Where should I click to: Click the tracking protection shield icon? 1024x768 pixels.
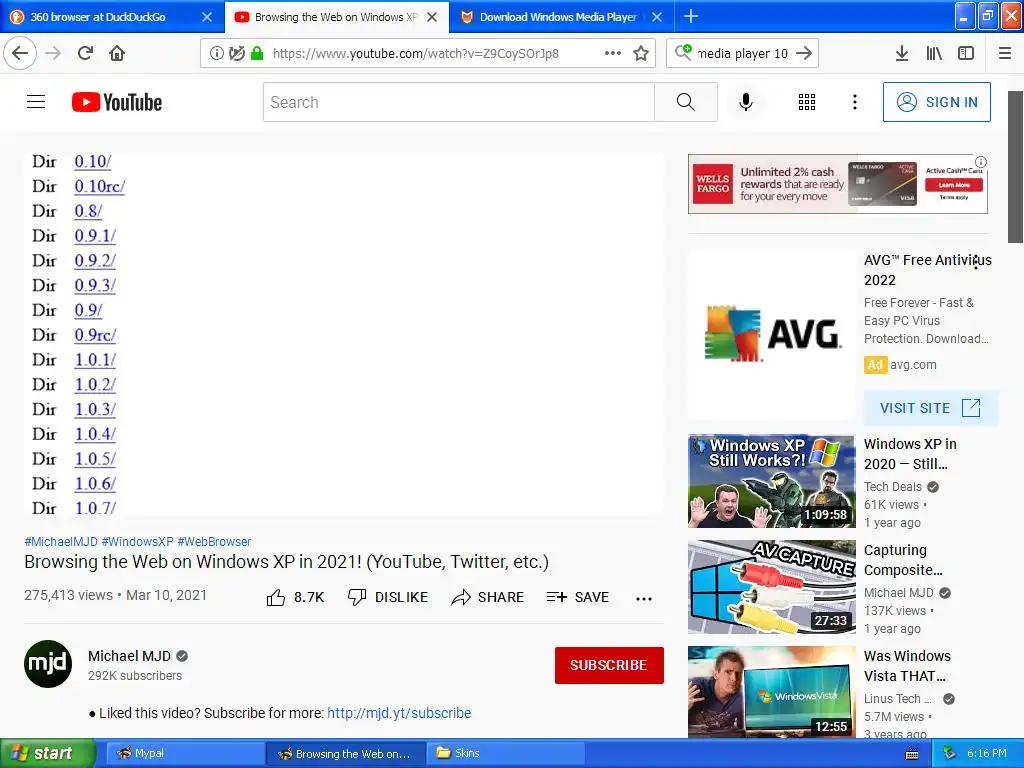[236, 53]
